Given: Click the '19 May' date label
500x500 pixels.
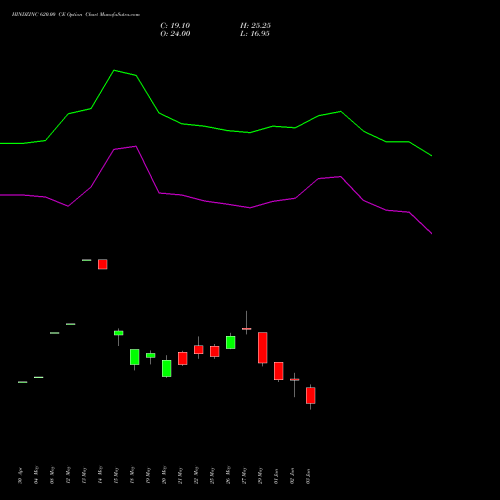Looking at the screenshot, I should [148, 475].
